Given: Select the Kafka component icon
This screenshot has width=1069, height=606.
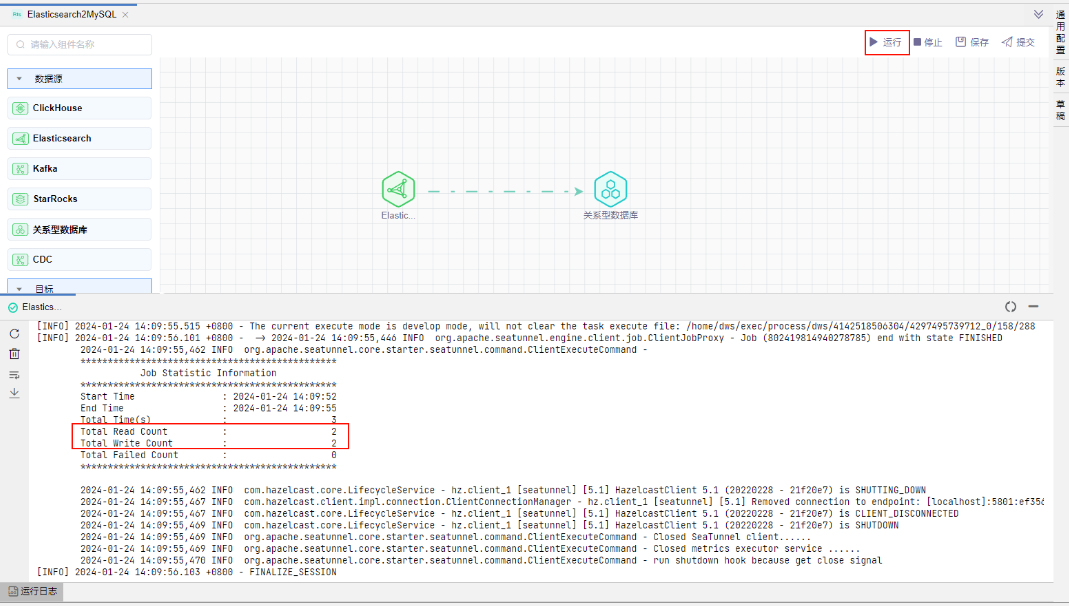Looking at the screenshot, I should point(20,169).
